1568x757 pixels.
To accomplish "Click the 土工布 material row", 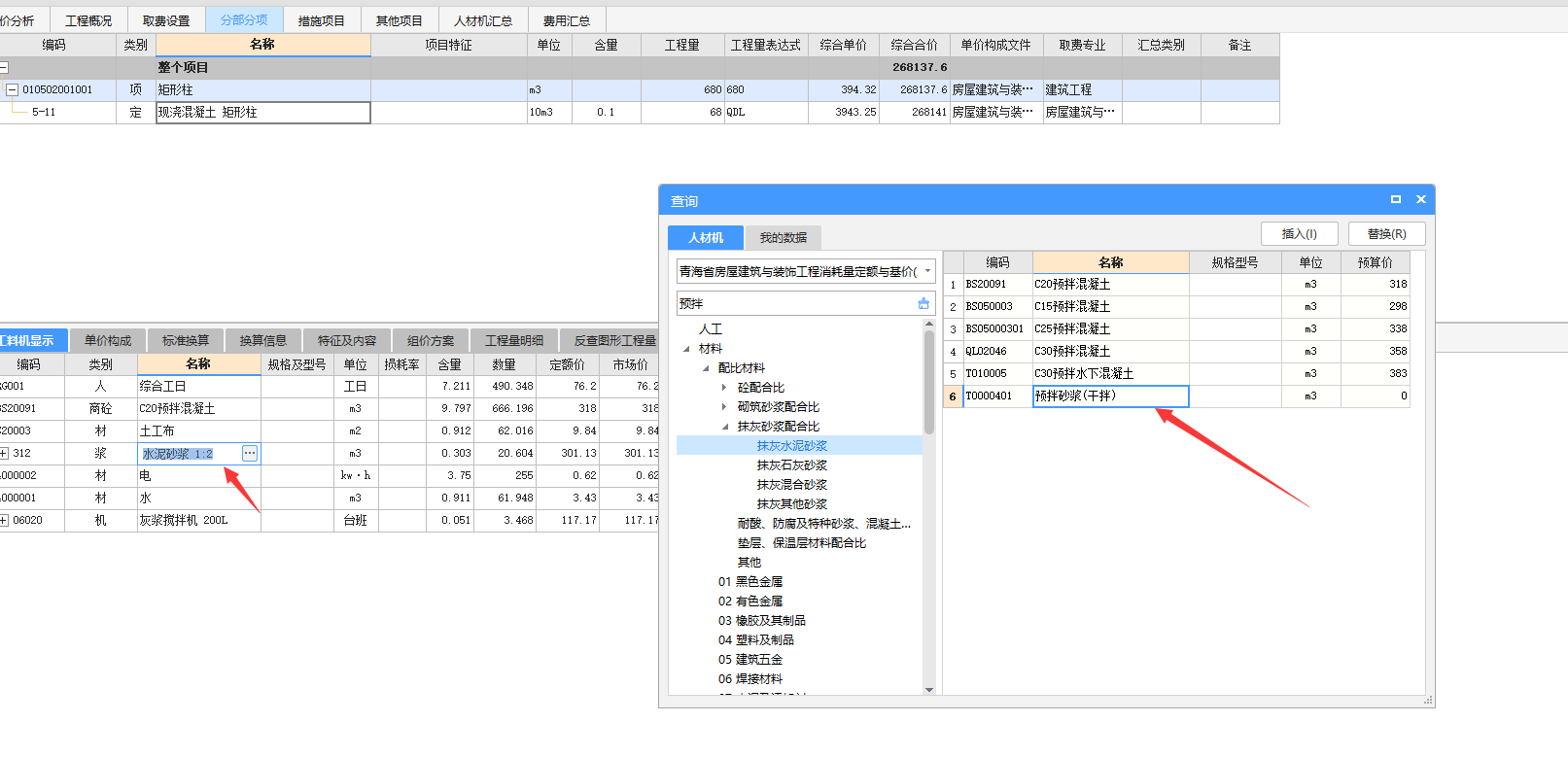I will [x=331, y=431].
